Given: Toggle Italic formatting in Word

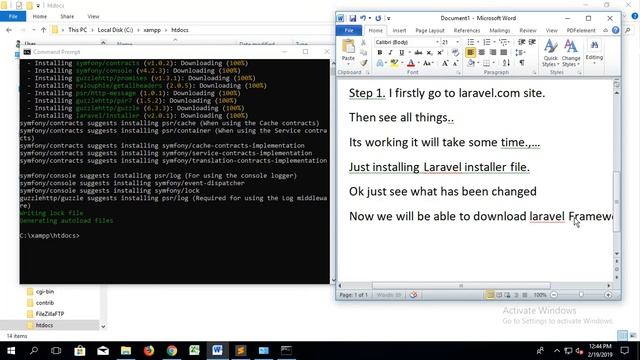Looking at the screenshot, I should click(x=390, y=53).
